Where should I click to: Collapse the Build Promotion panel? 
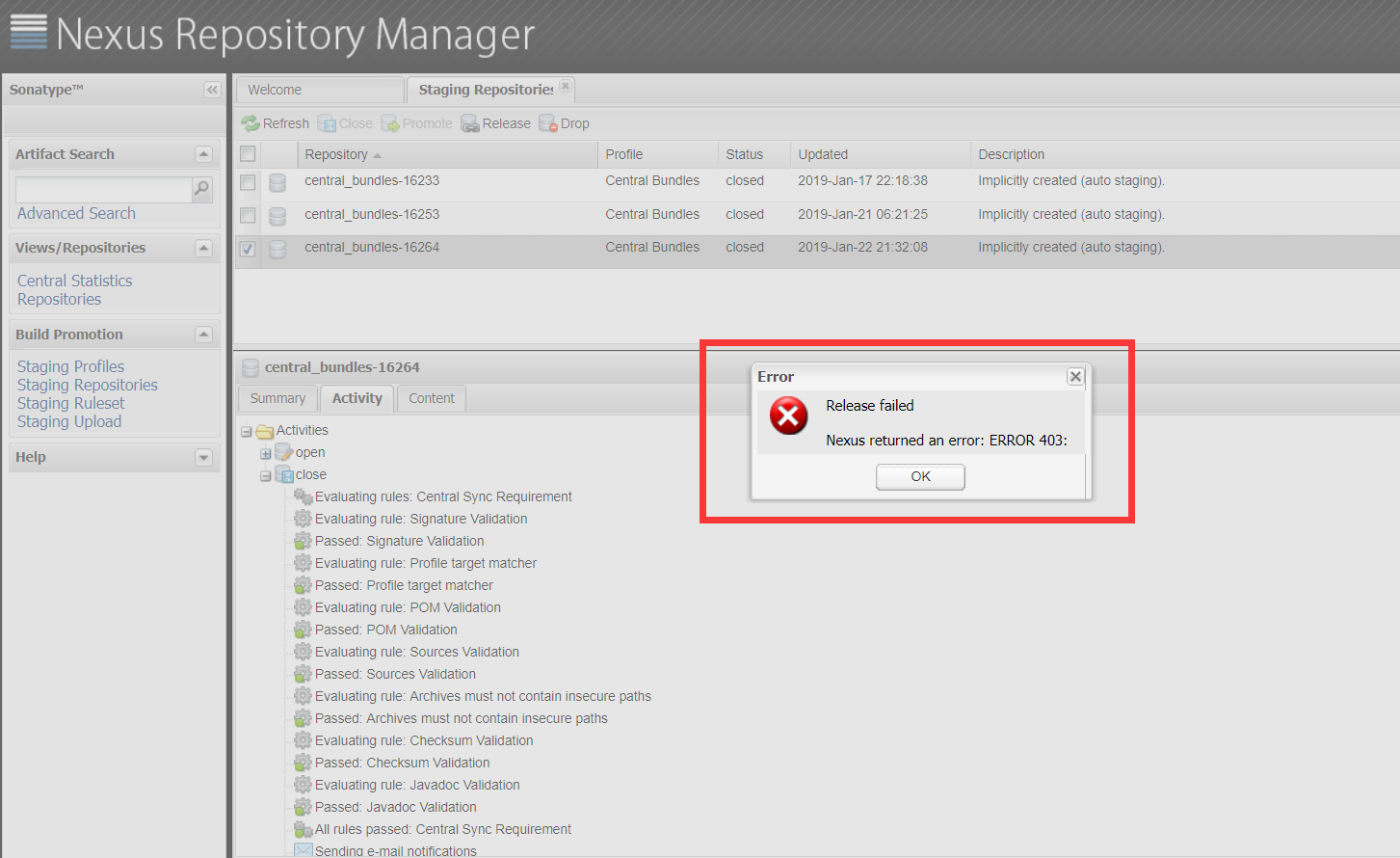pyautogui.click(x=203, y=335)
